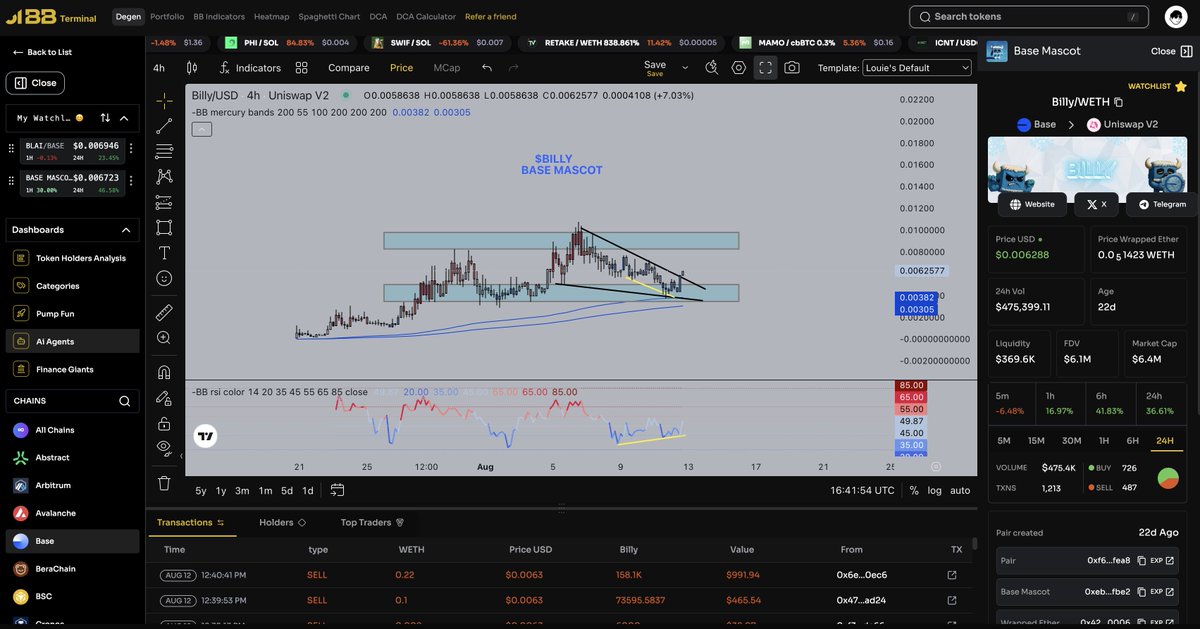Toggle fullscreen chart mode
Viewport: 1200px width, 629px height.
point(765,67)
